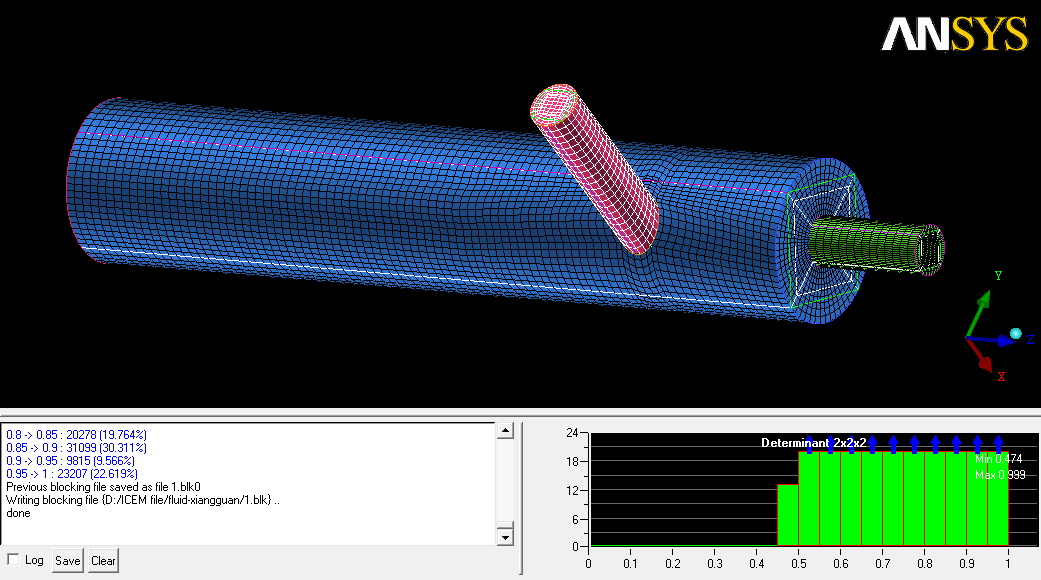1041x580 pixels.
Task: Click the Determinant 2x2x2 histogram title
Action: click(x=813, y=442)
